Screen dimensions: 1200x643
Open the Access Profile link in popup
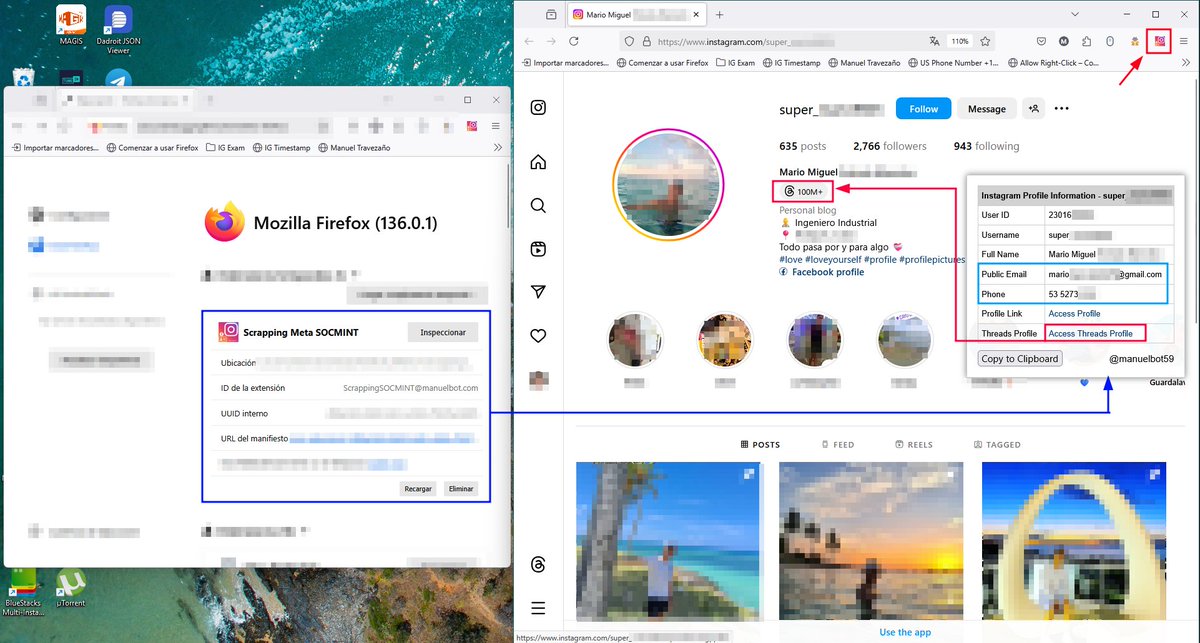1074,314
